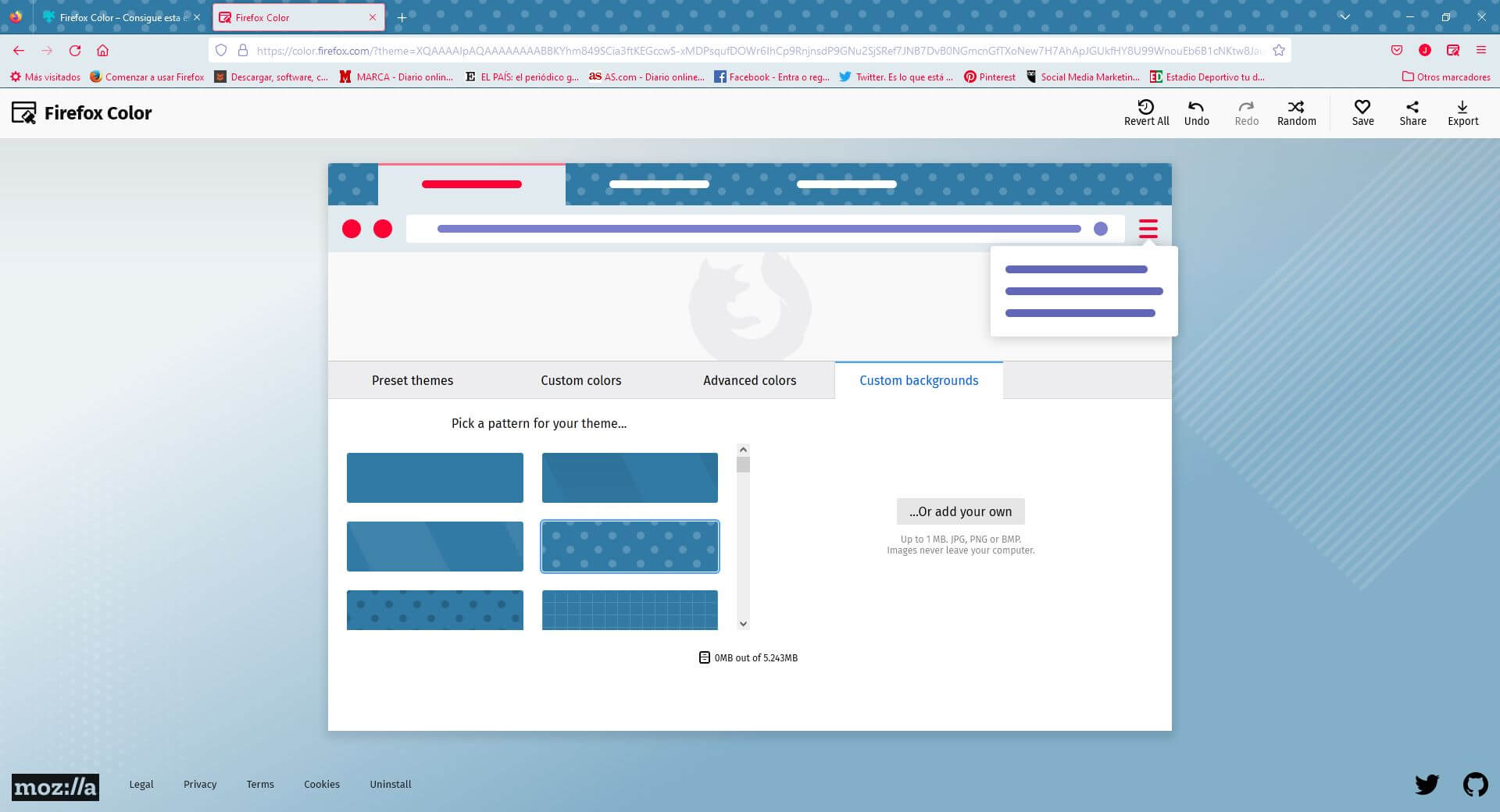
Task: Click the mozilla logo in footer
Action: [x=55, y=786]
